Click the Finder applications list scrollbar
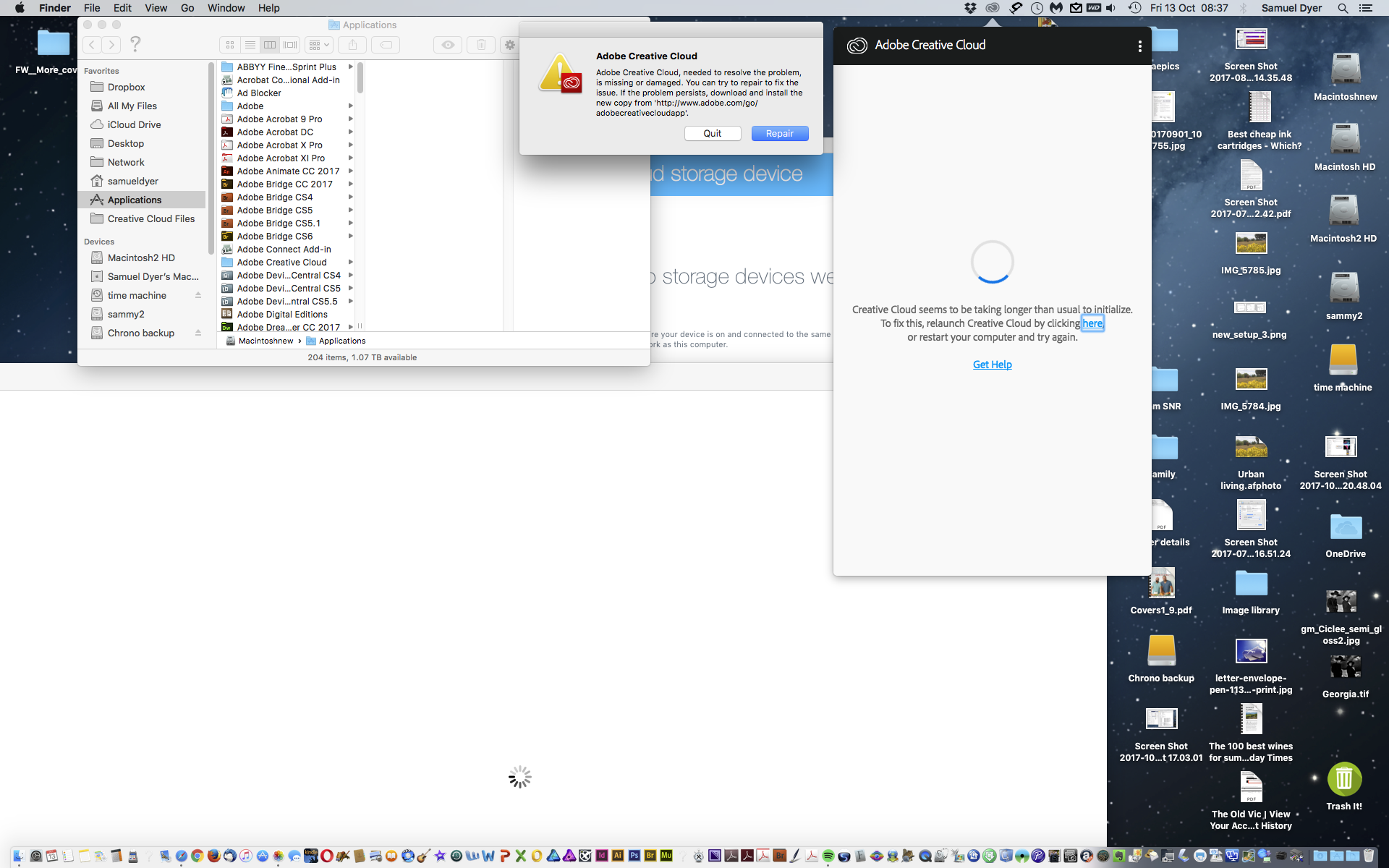 pos(360,78)
